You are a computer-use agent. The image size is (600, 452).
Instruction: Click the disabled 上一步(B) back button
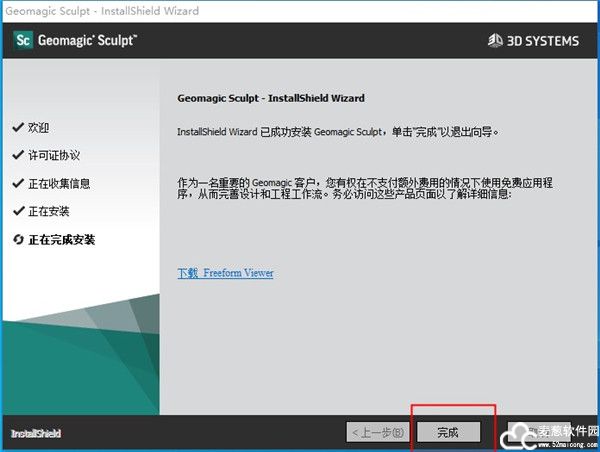point(378,433)
